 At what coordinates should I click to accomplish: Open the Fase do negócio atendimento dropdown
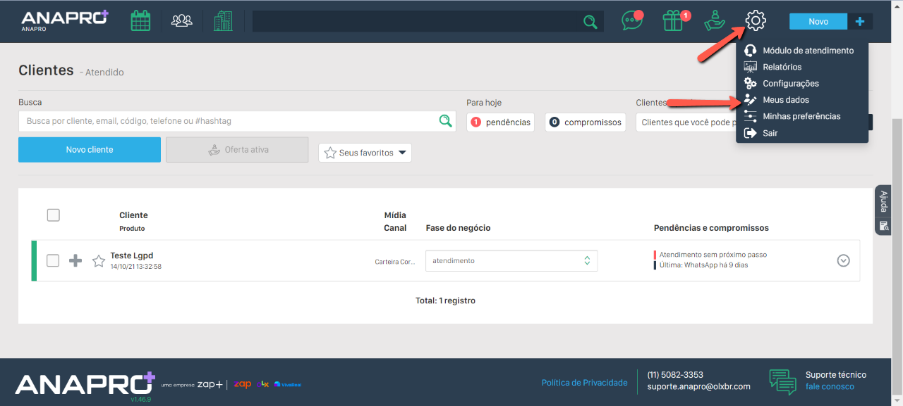511,260
